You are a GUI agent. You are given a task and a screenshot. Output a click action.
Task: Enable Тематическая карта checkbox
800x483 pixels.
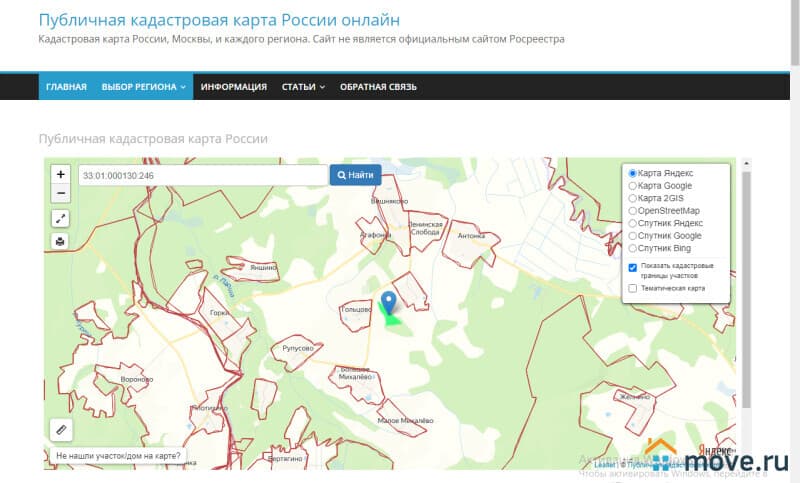coord(633,288)
